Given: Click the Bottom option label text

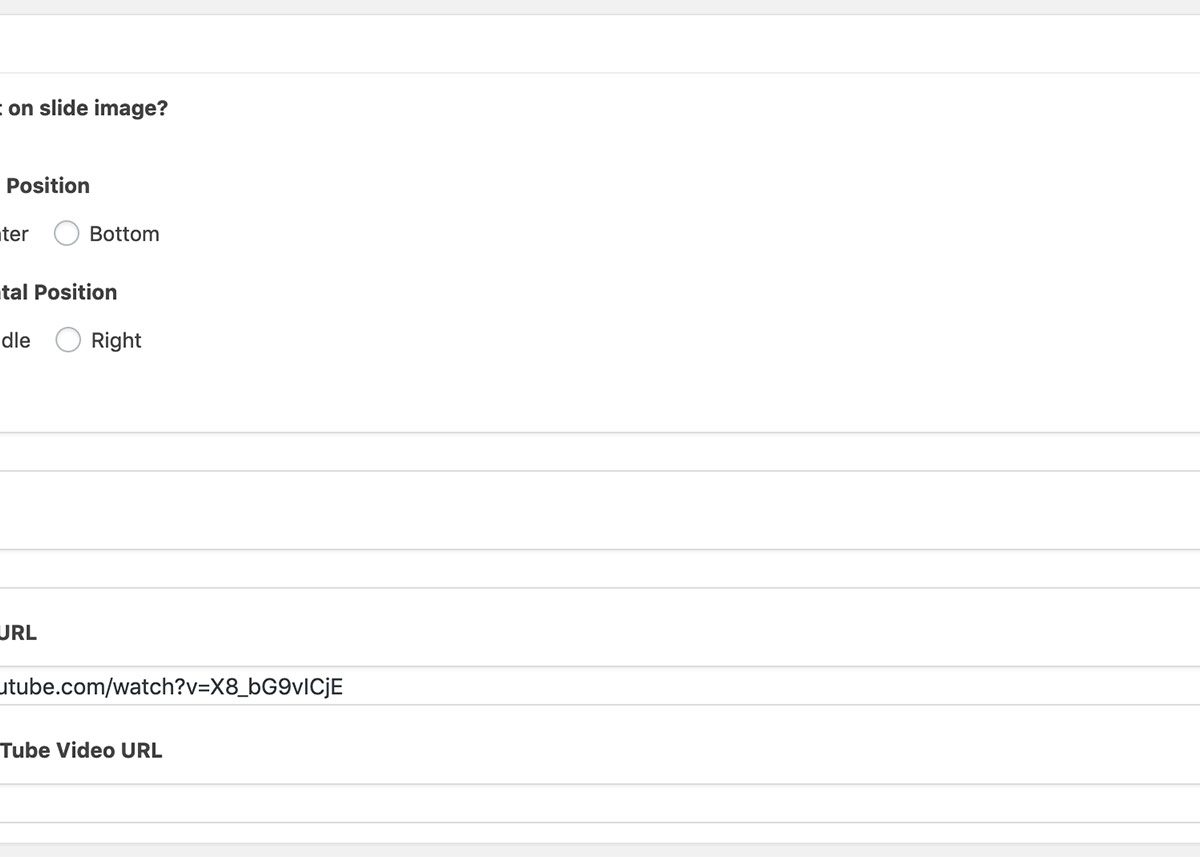Looking at the screenshot, I should click(124, 234).
